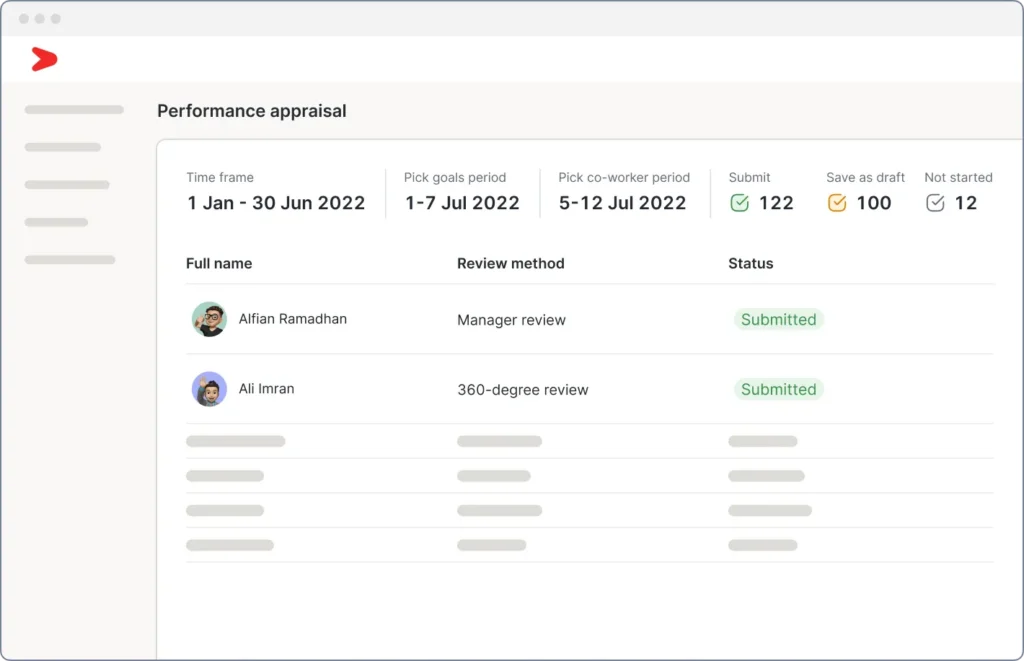This screenshot has height=661, width=1024.
Task: Select the third sidebar menu item
Action: [x=67, y=185]
